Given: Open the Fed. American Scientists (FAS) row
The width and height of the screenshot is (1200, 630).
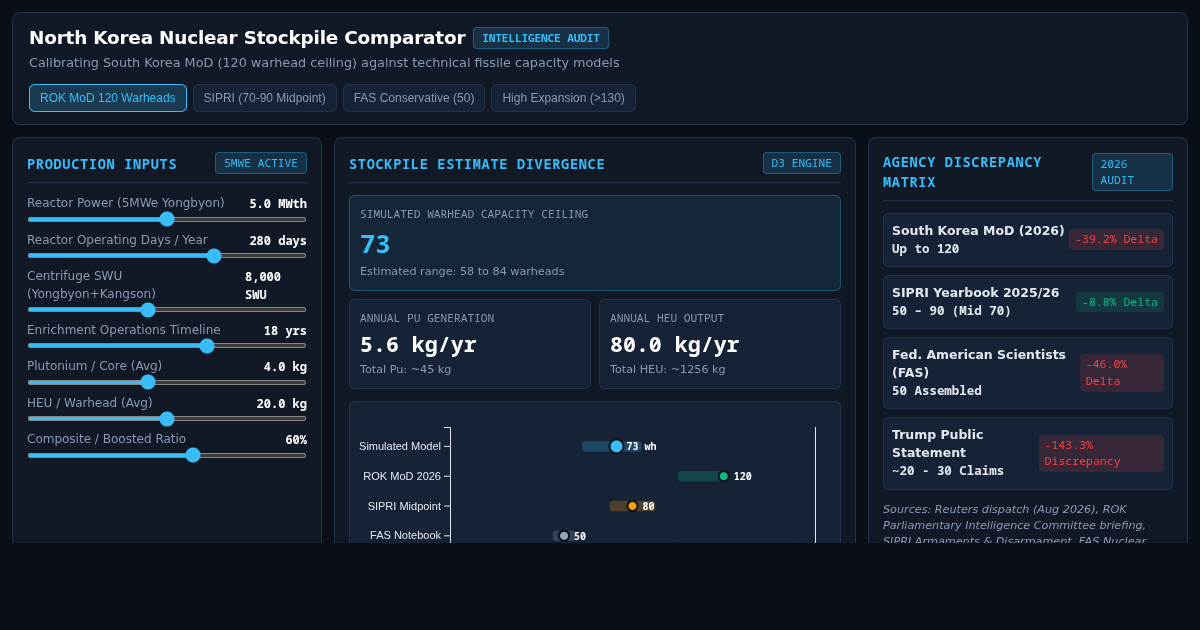Looking at the screenshot, I should tap(1028, 372).
